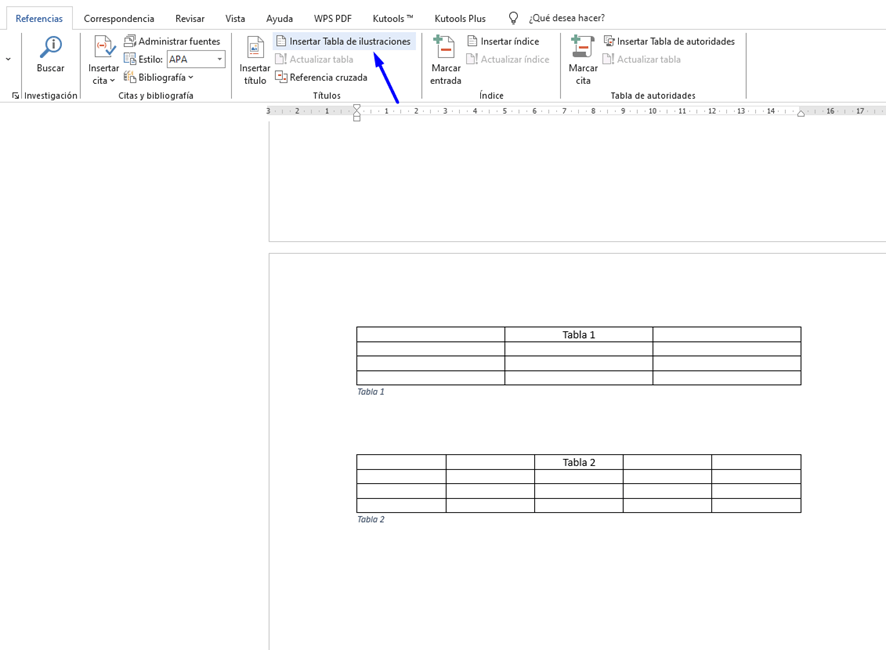The width and height of the screenshot is (886, 650).
Task: Open the Kutools tab
Action: pos(393,19)
